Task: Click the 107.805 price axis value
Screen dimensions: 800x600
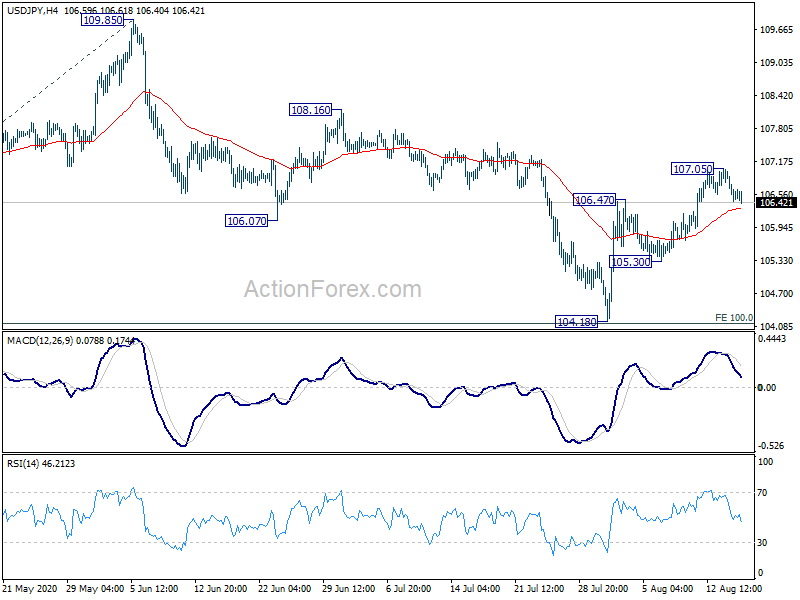Action: coord(777,129)
